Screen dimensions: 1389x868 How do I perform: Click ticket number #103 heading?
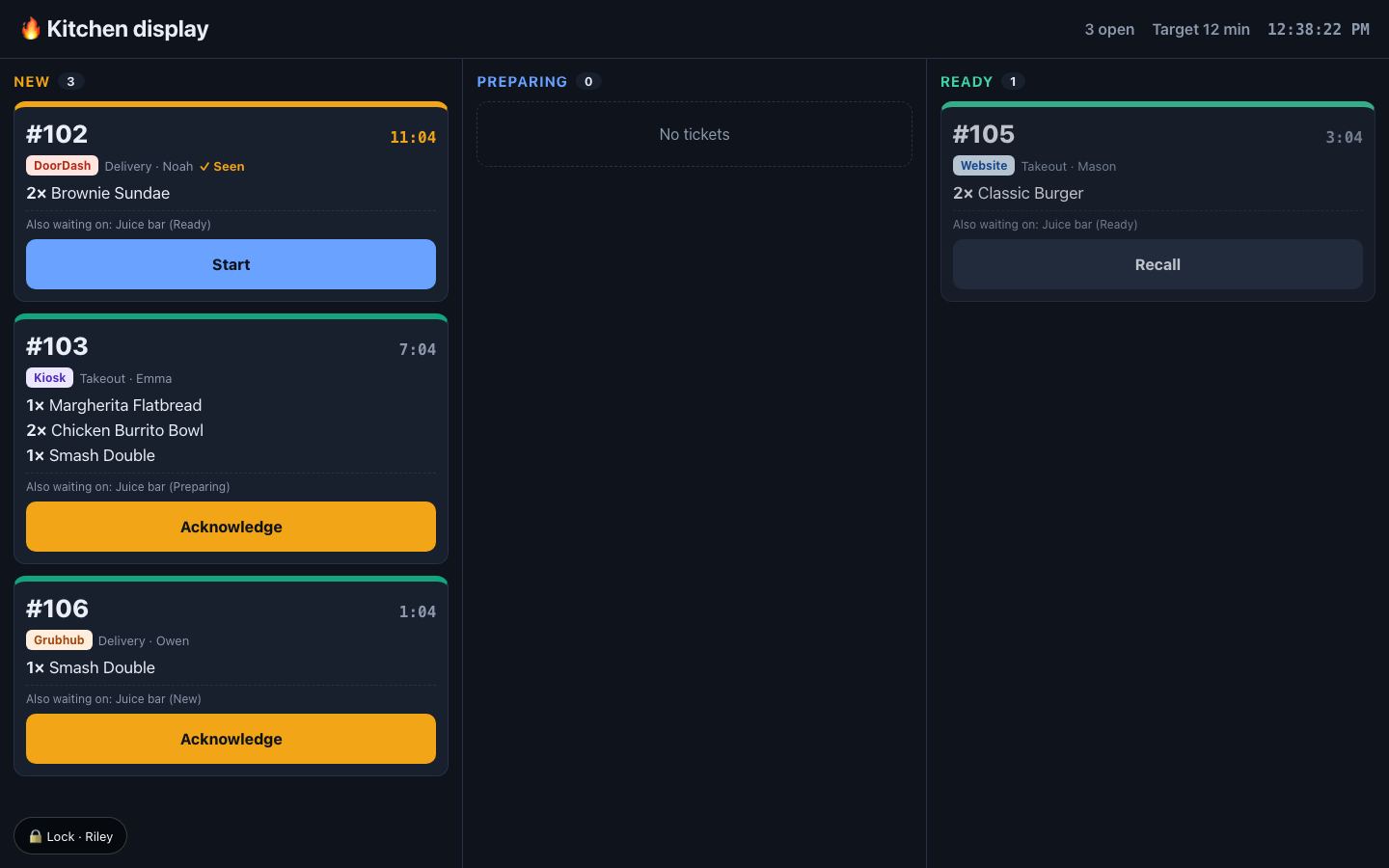coord(57,346)
